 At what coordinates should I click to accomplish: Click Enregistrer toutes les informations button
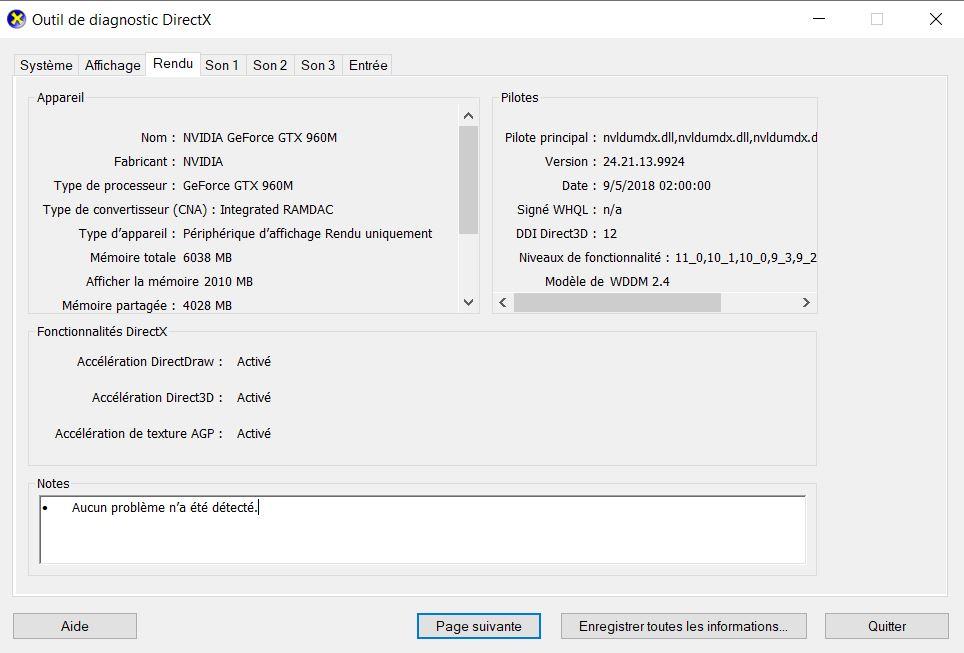pyautogui.click(x=684, y=626)
